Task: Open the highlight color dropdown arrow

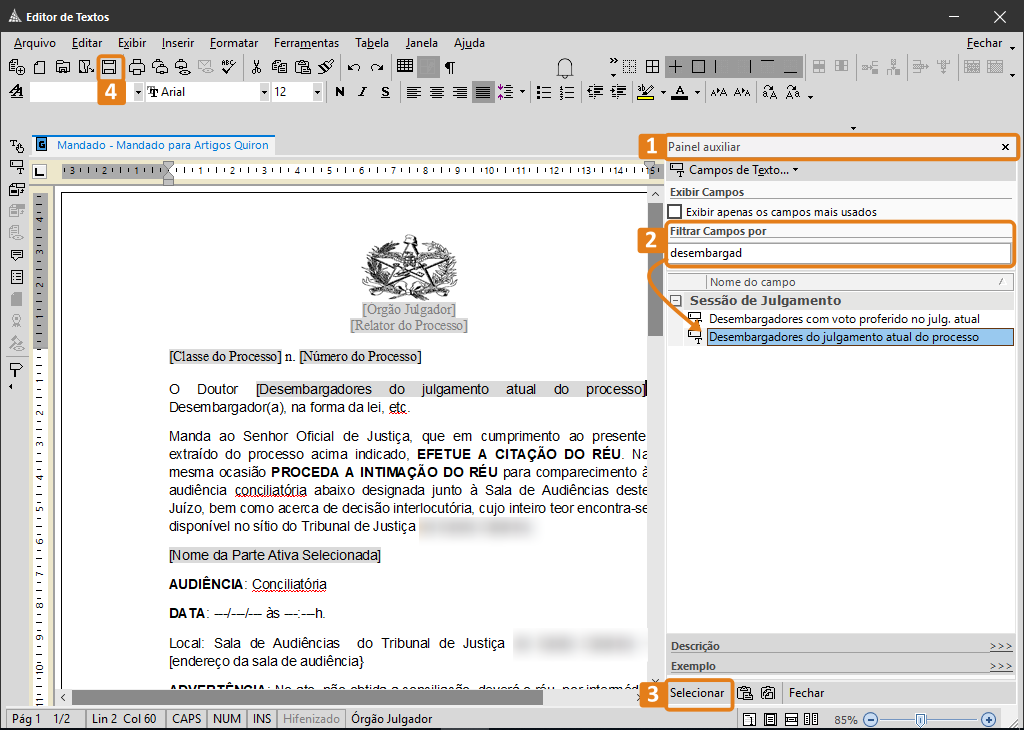Action: pos(664,93)
